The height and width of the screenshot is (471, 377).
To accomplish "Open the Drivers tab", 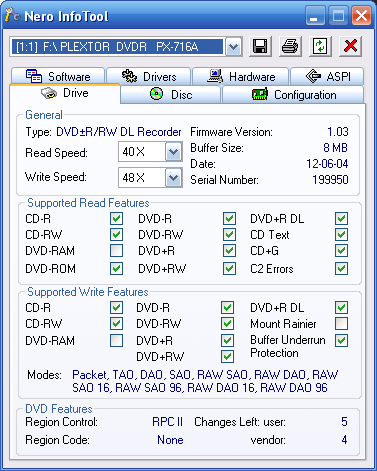I will 149,76.
